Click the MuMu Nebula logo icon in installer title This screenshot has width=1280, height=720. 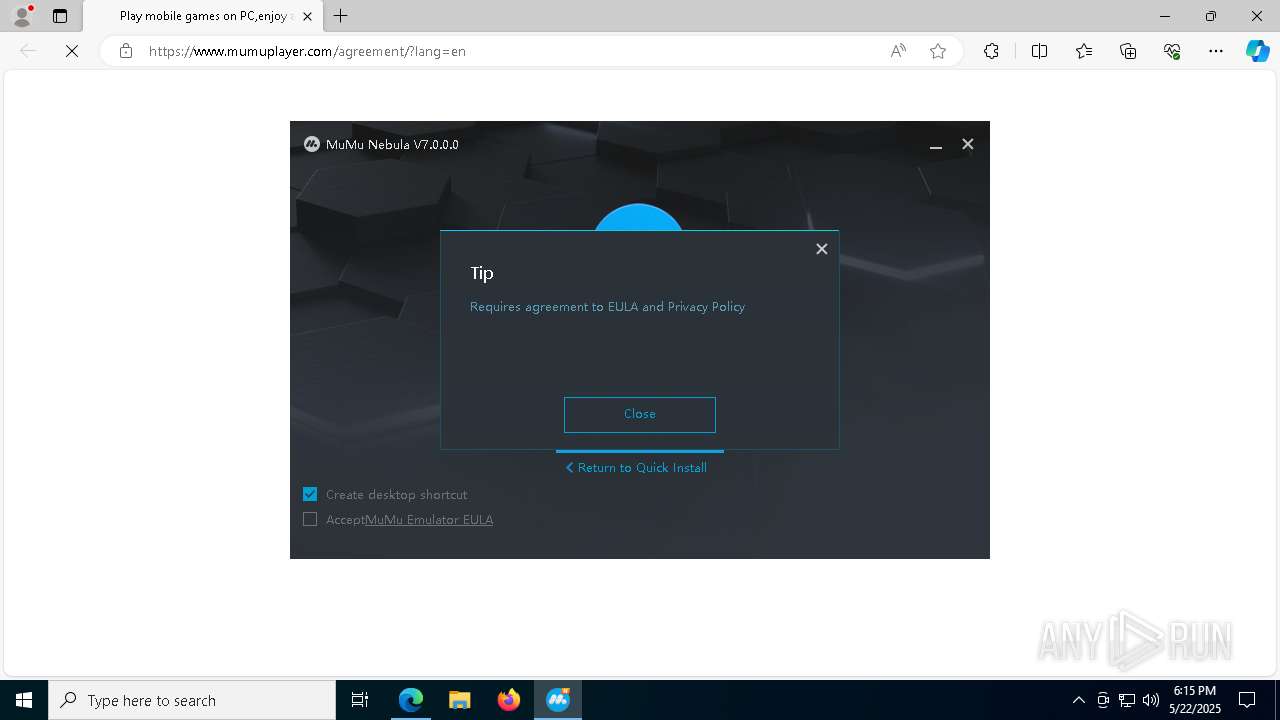point(312,144)
